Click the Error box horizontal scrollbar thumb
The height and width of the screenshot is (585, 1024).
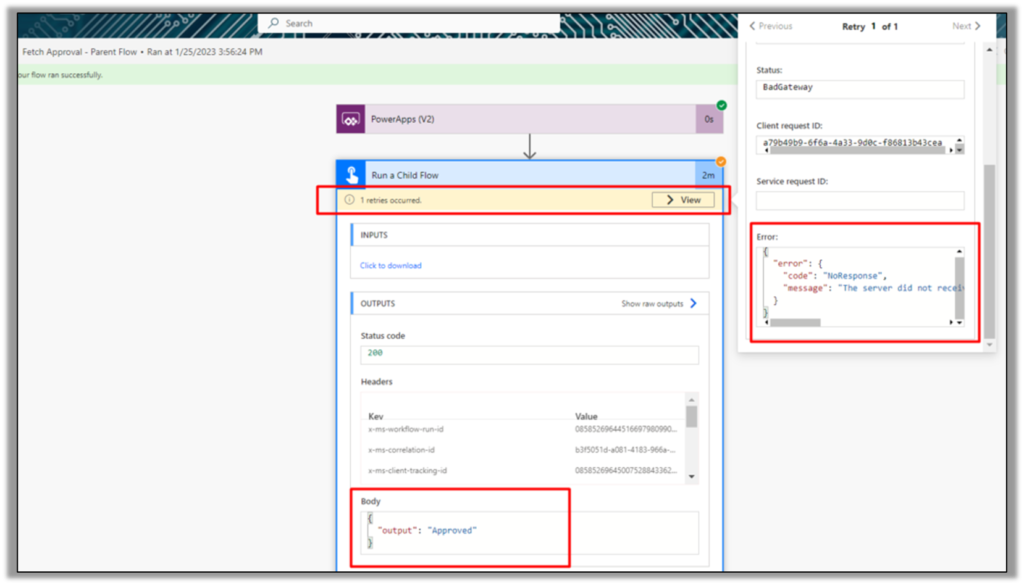[x=795, y=323]
